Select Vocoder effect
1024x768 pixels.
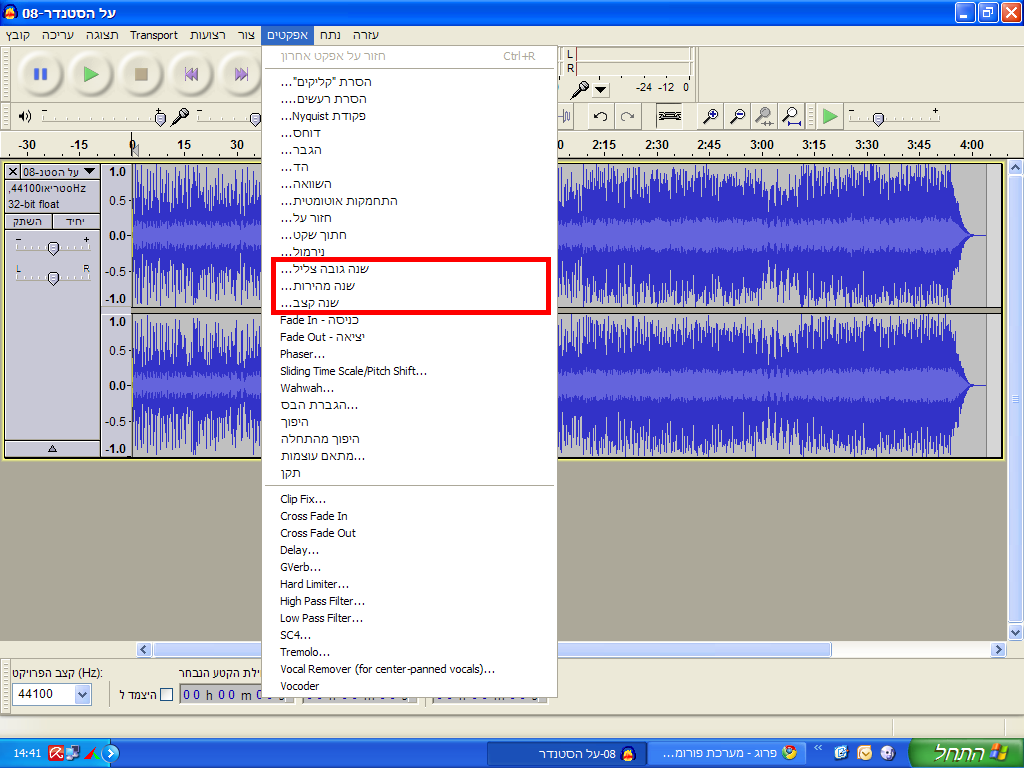point(409,686)
